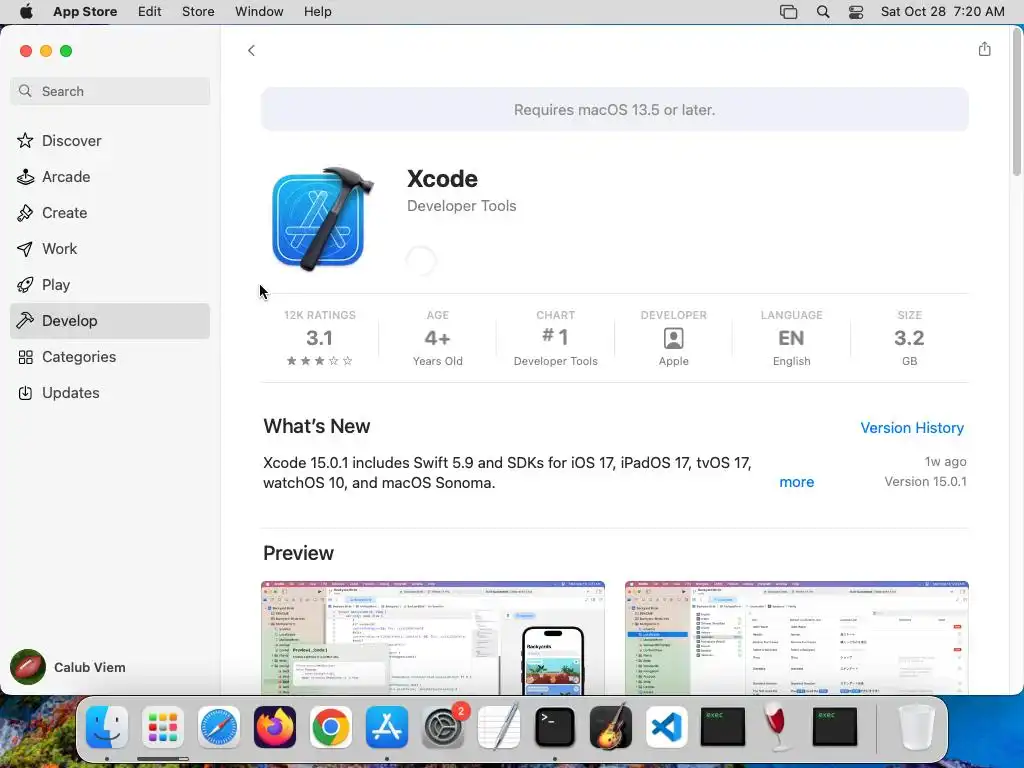Click App Store icon in Dock
This screenshot has height=768, width=1024.
[x=387, y=727]
